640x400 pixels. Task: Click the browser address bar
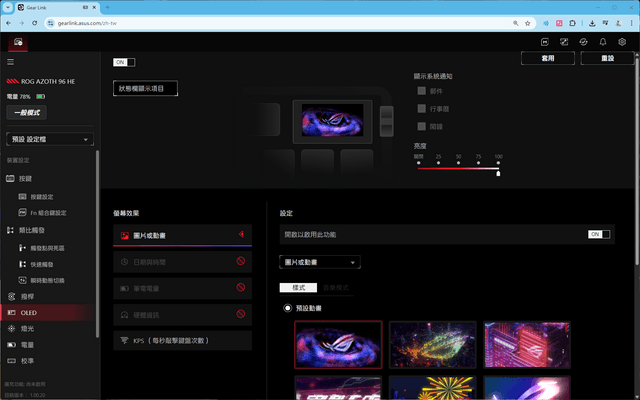point(282,23)
